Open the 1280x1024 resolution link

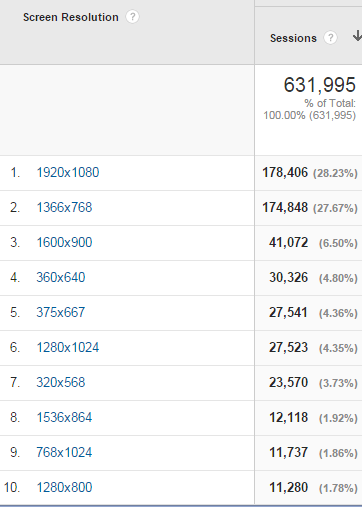point(68,347)
